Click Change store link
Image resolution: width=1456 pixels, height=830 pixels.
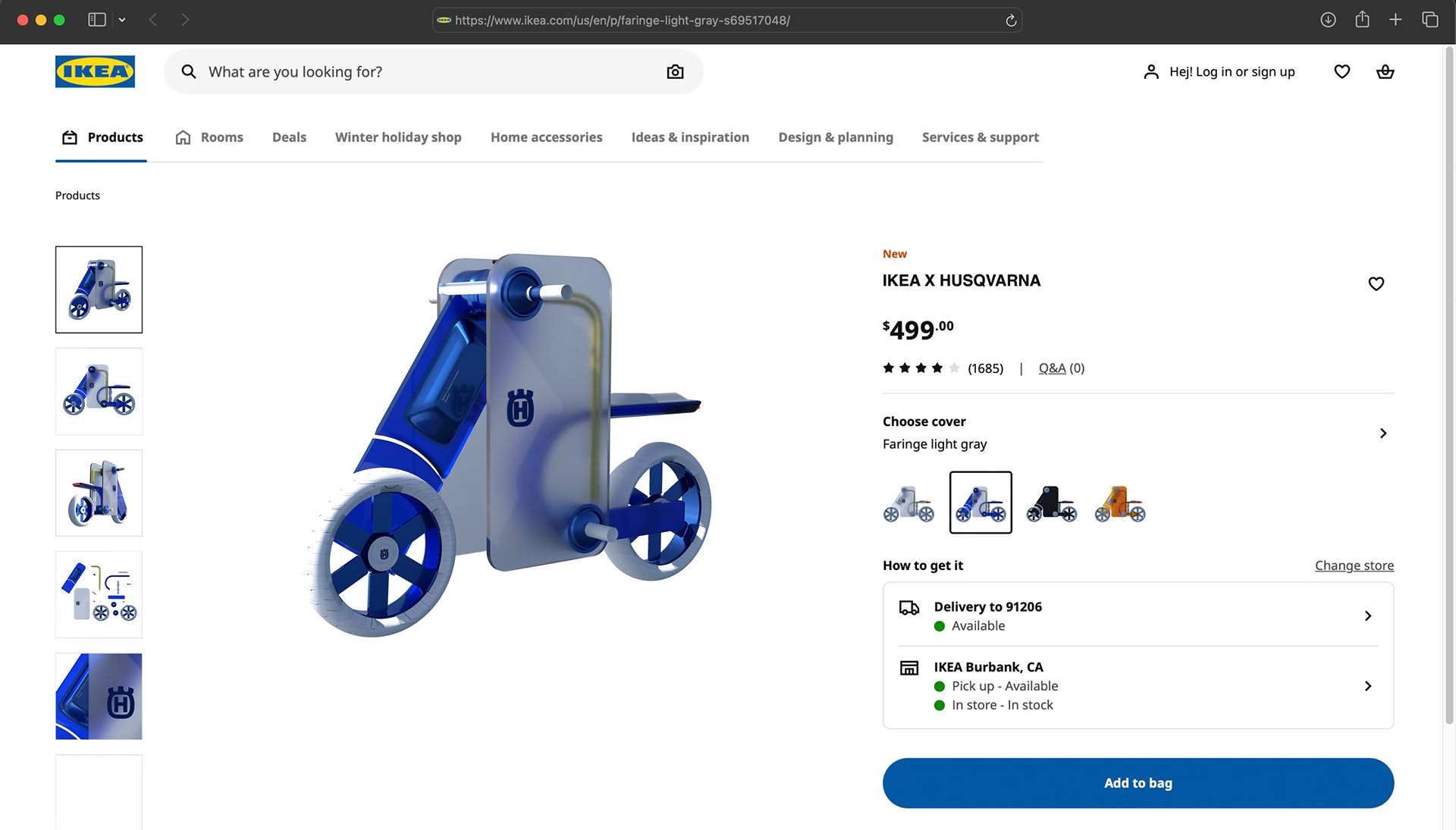pyautogui.click(x=1354, y=565)
